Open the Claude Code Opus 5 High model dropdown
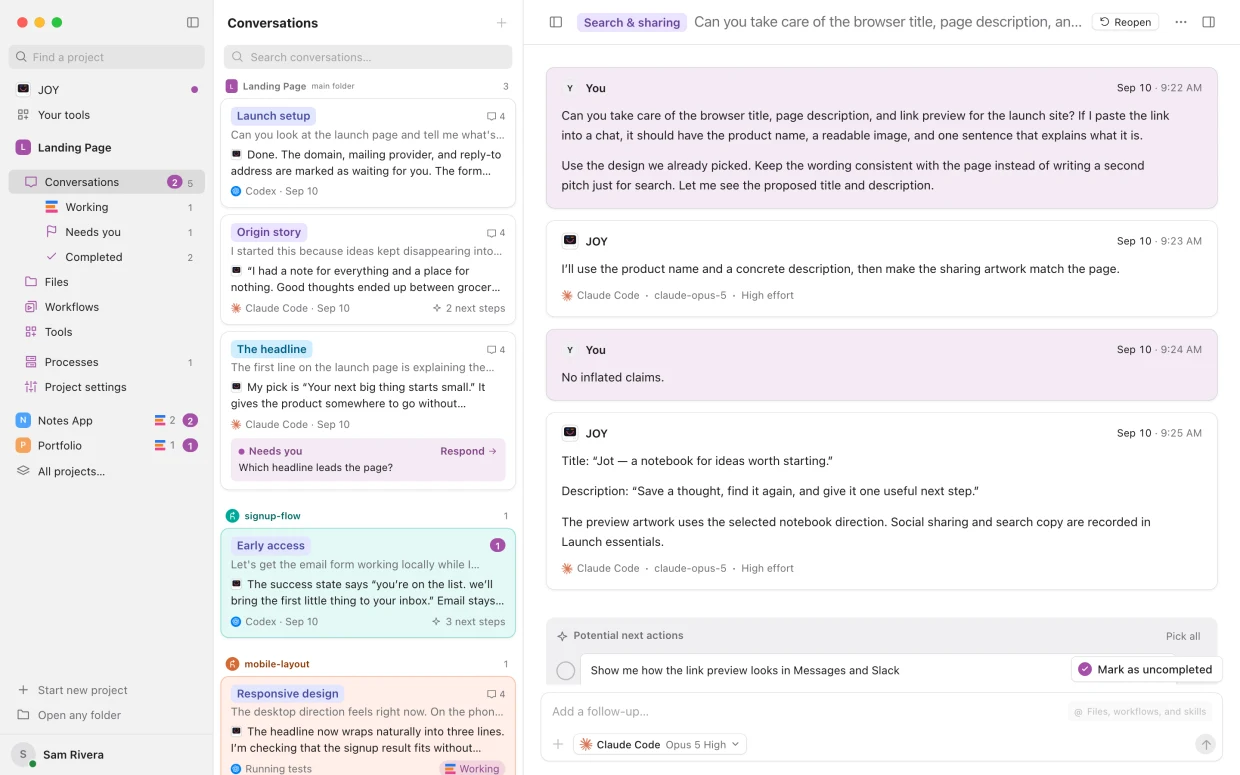Screen dimensions: 1240x775 click(x=660, y=744)
